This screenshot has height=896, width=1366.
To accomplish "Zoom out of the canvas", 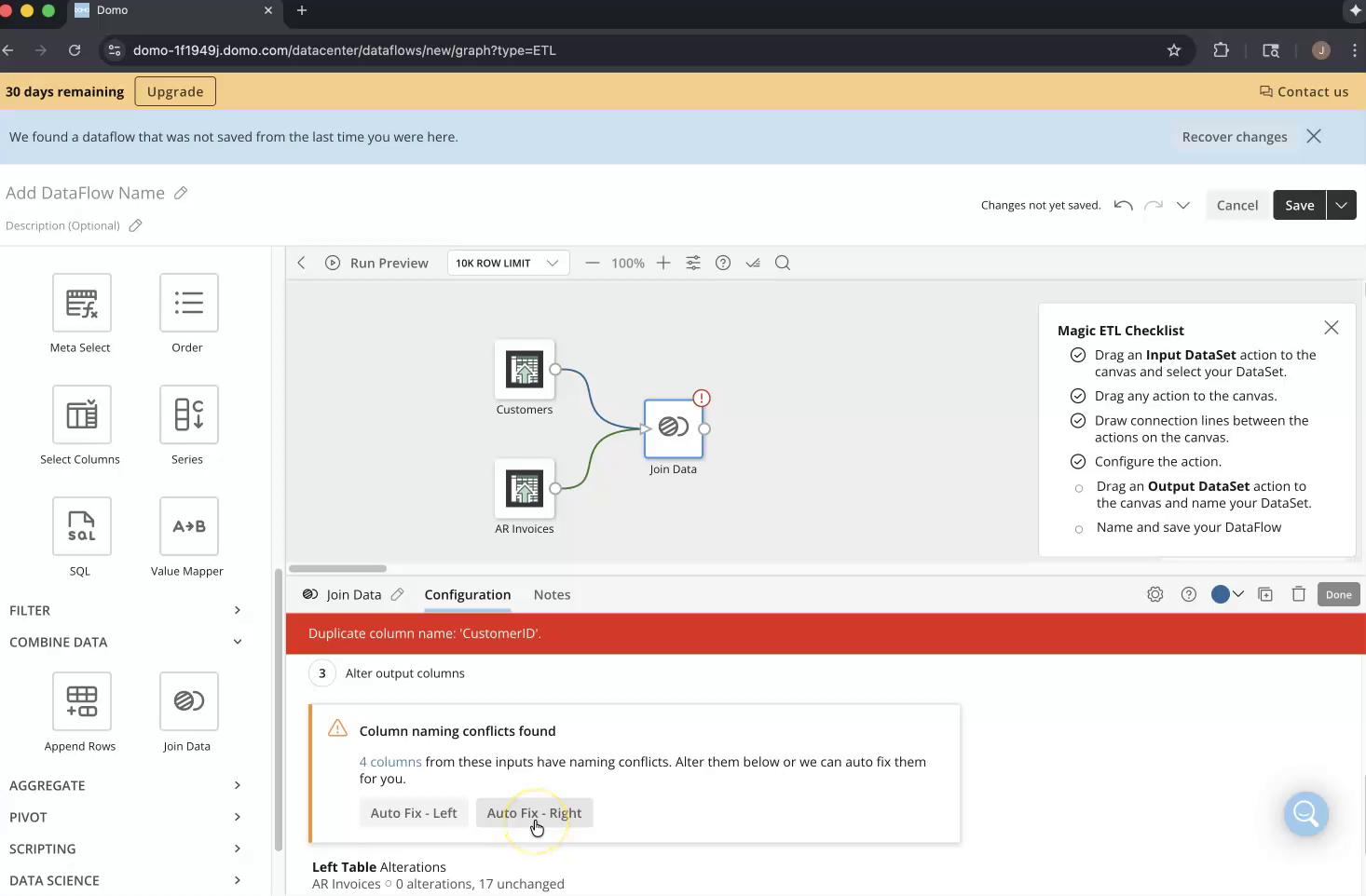I will (x=592, y=263).
